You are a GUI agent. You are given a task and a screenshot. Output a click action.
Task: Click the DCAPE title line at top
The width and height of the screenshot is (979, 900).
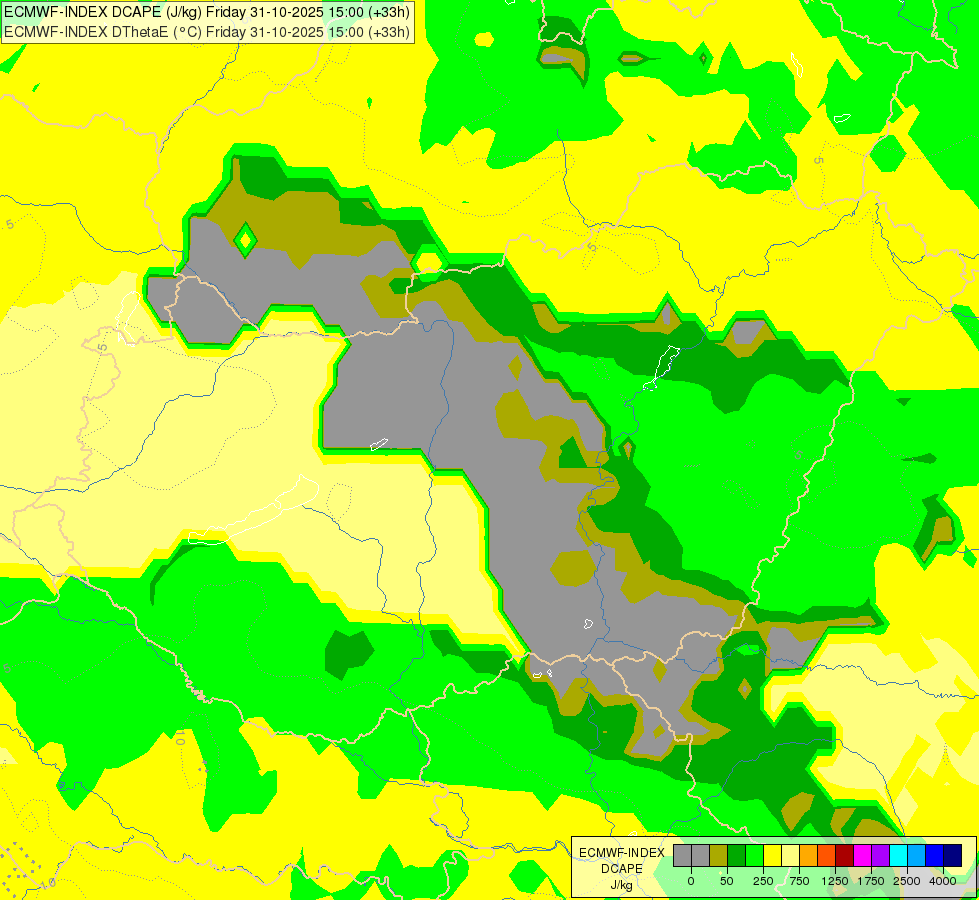[207, 12]
